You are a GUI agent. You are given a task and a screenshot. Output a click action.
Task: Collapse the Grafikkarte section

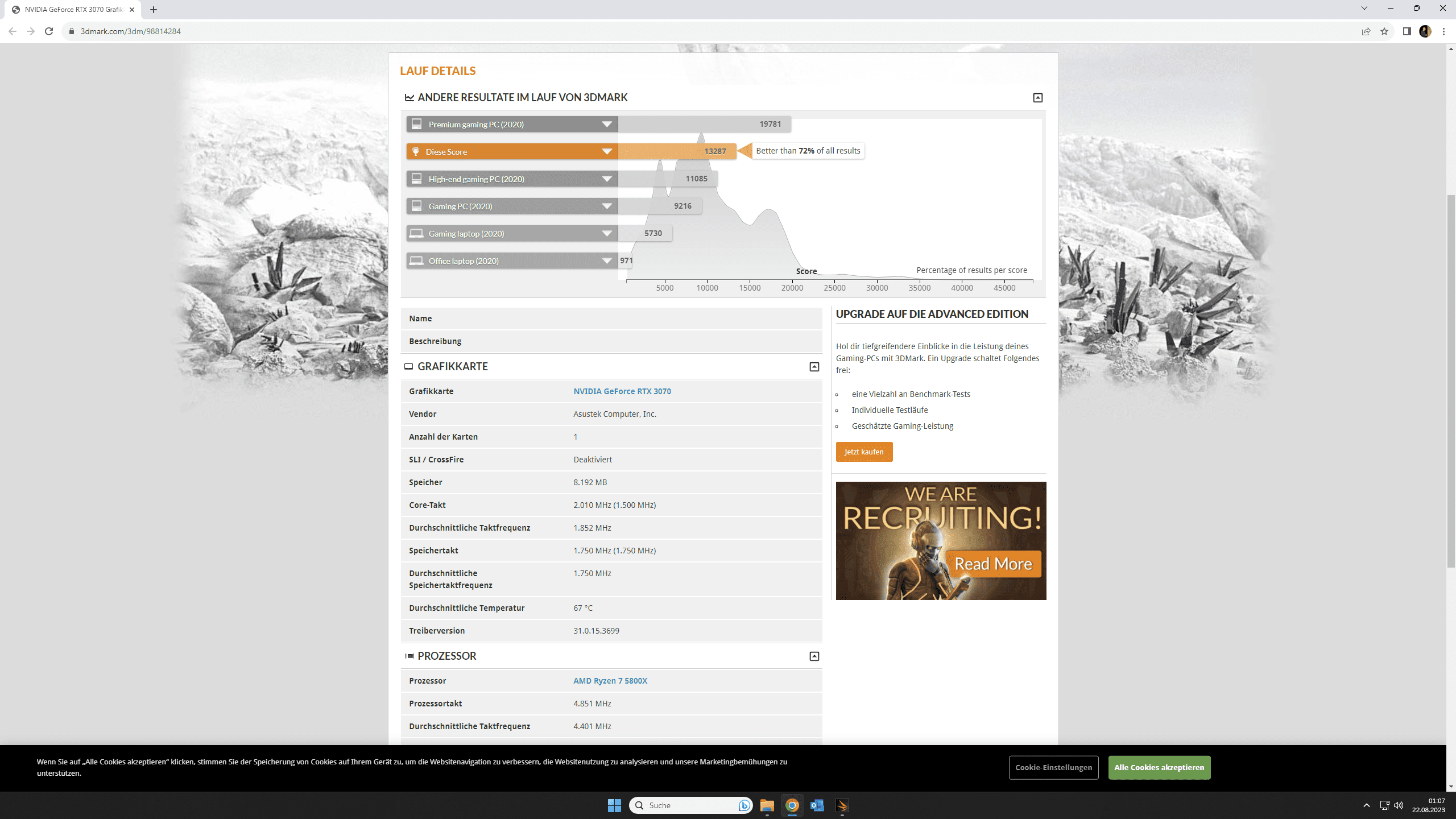coord(814,367)
